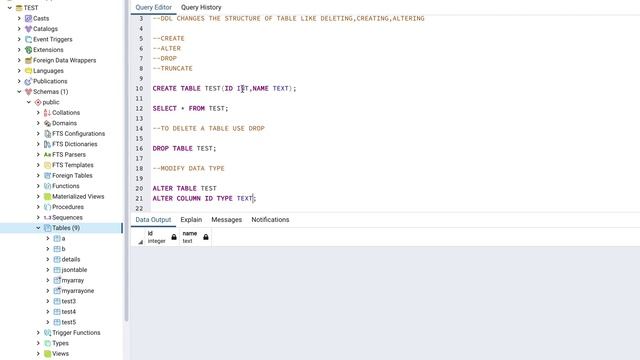
Task: Click the Foreign Tables icon
Action: (x=47, y=176)
